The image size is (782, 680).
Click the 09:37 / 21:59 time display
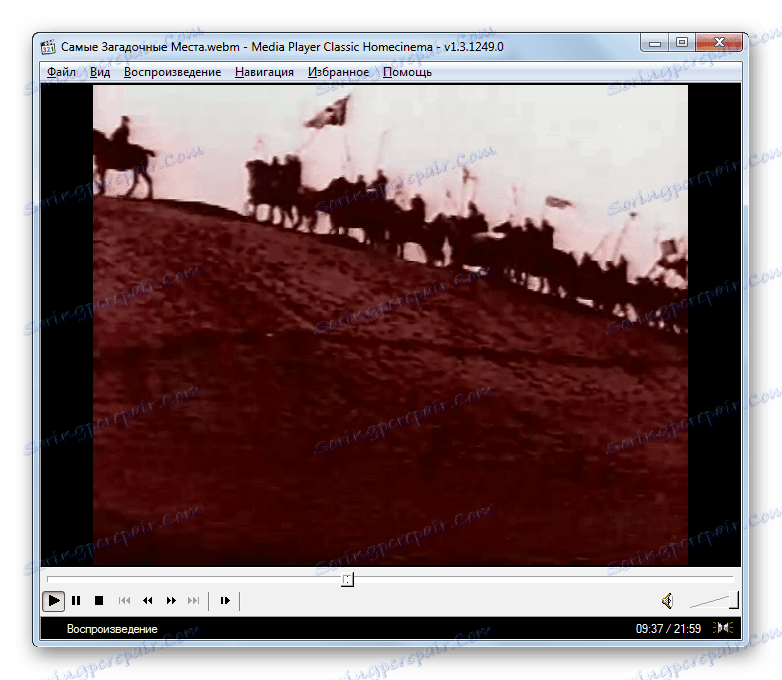coord(668,629)
